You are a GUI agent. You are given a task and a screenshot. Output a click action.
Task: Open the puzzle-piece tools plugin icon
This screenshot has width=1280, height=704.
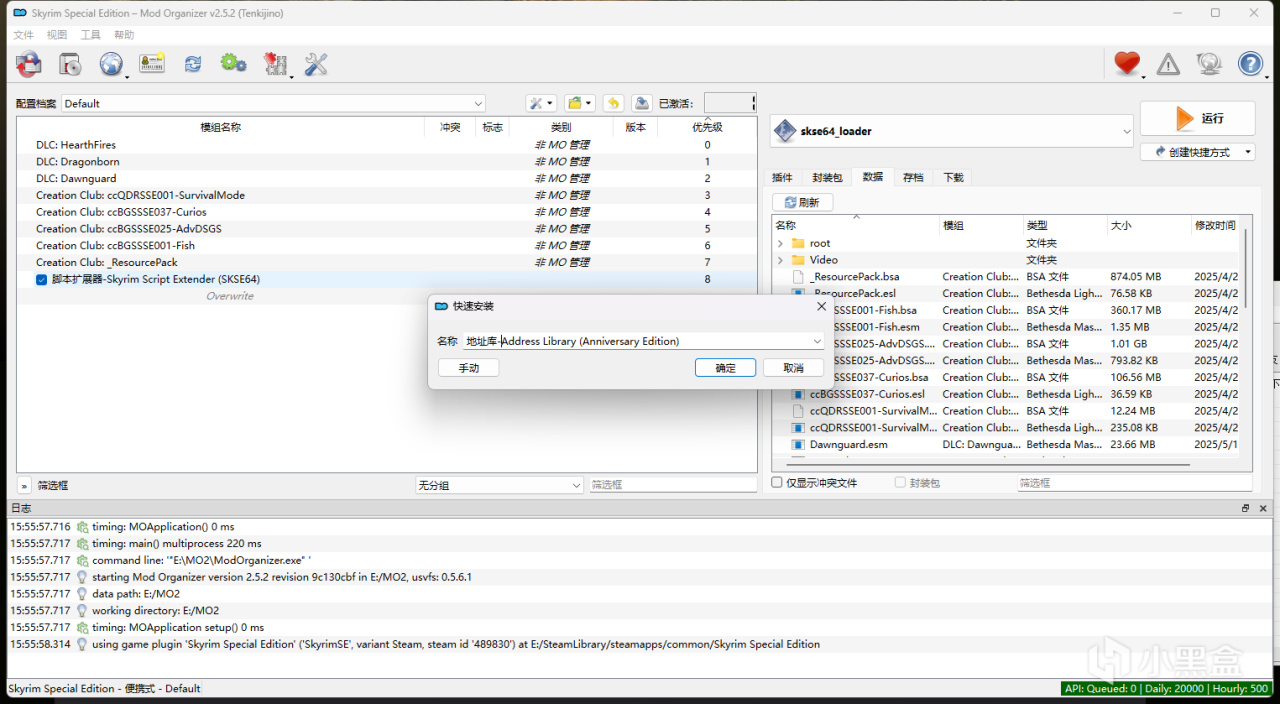pyautogui.click(x=275, y=64)
